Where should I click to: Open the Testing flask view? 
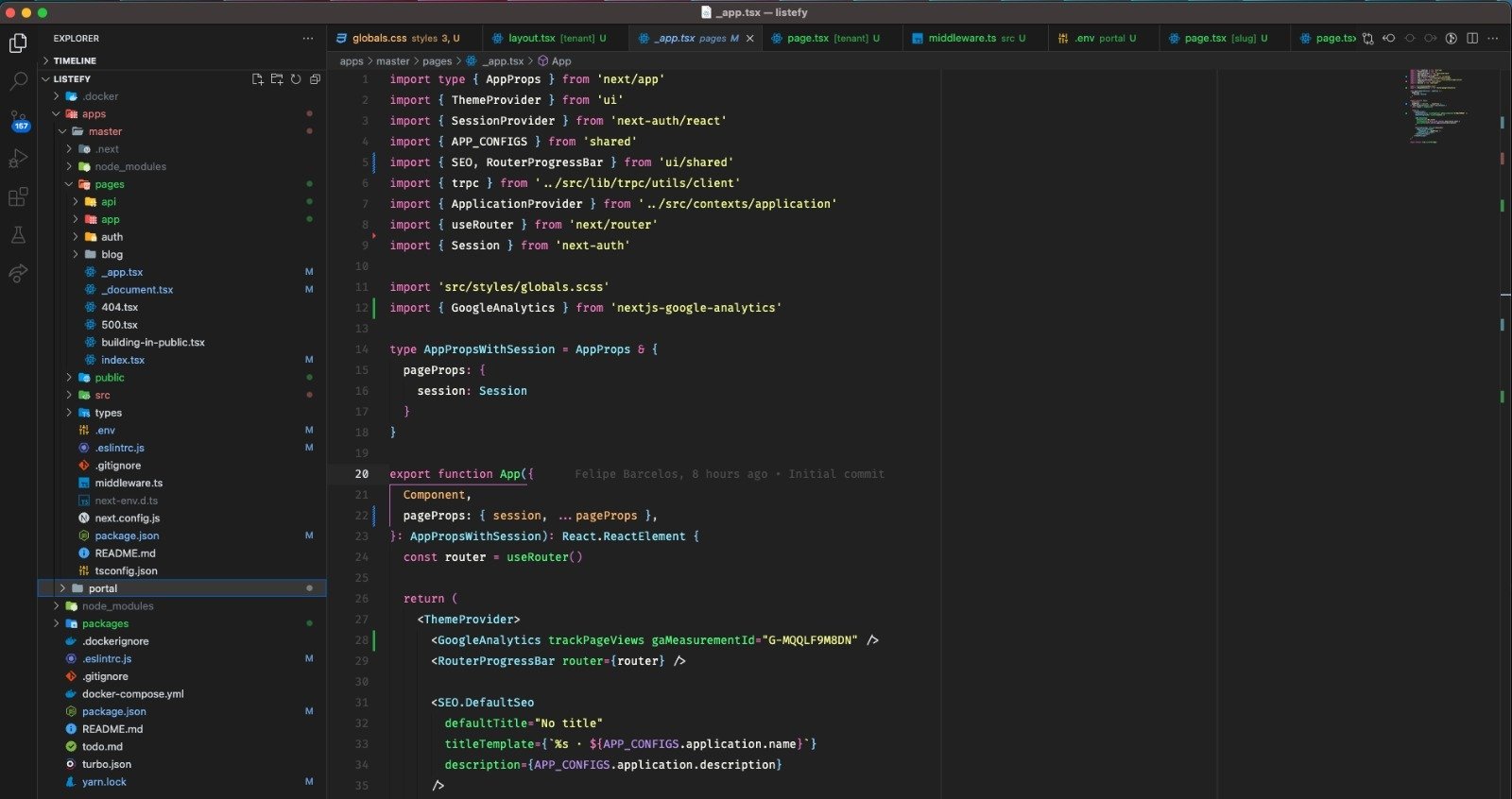(x=18, y=235)
